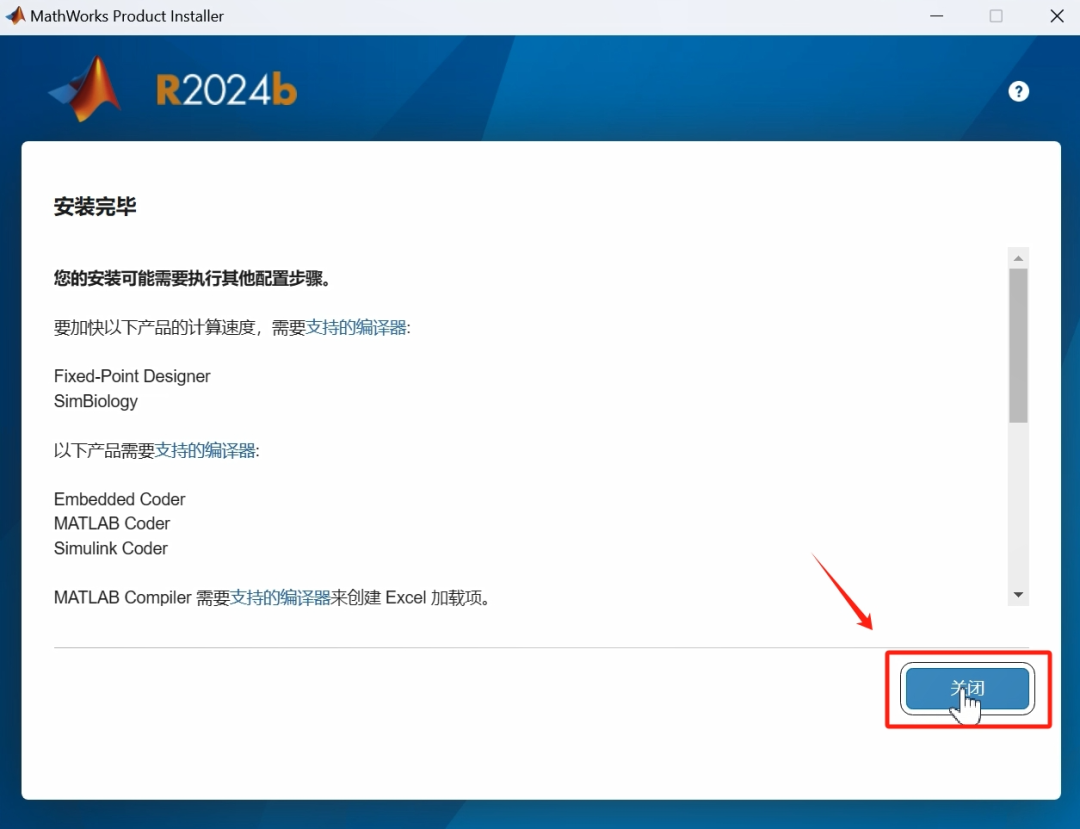Click the 关闭 button

coord(967,688)
